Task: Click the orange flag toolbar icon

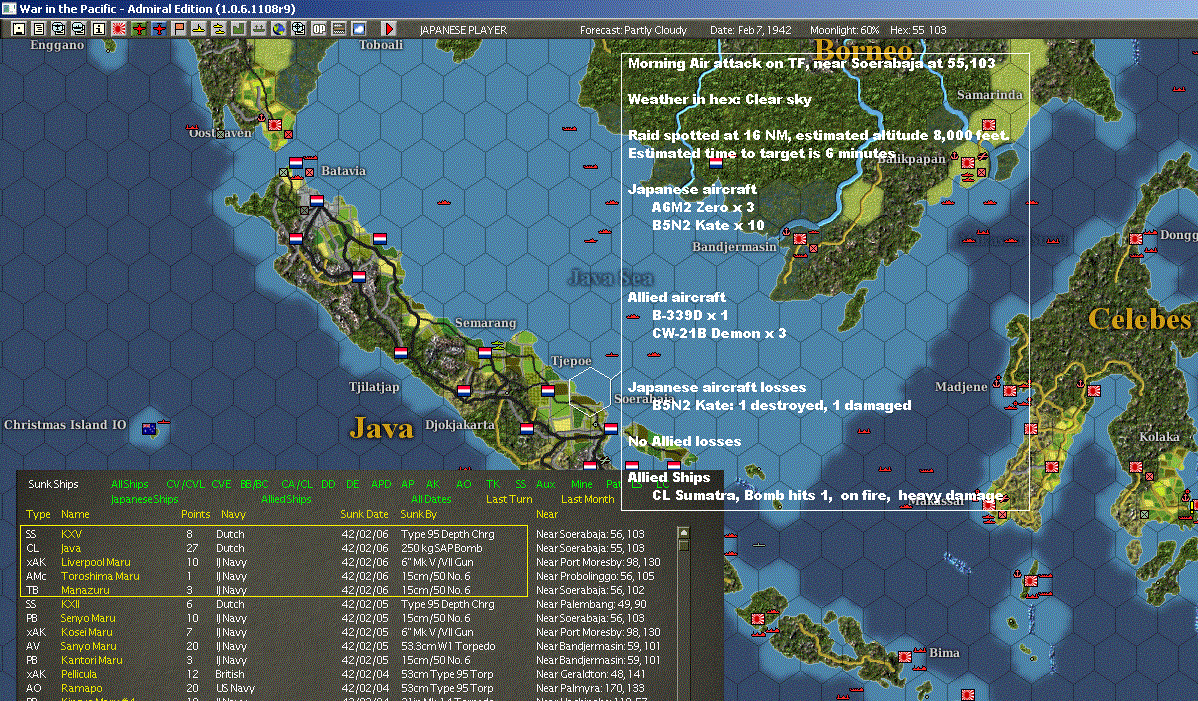Action: coord(179,29)
